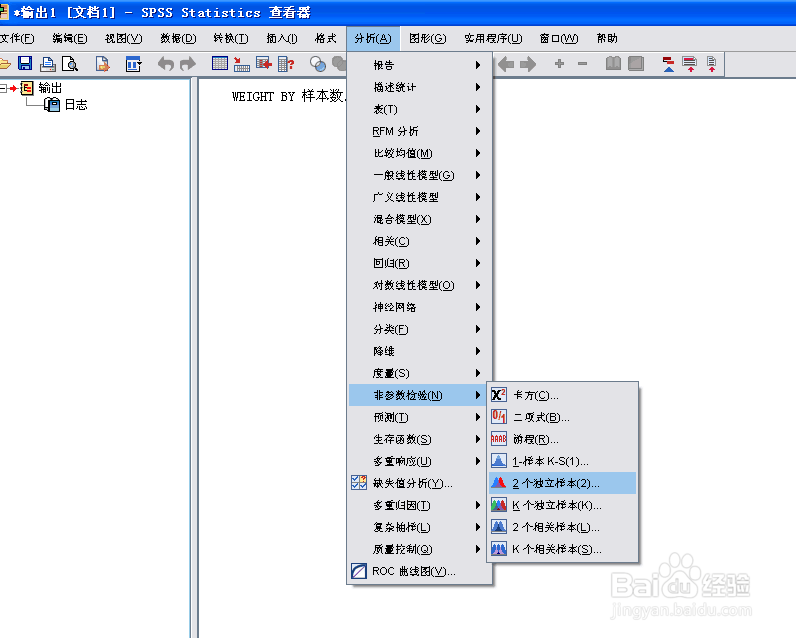Viewport: 796px width, 638px height.
Task: Open the 度量(S) submenu
Action: coord(419,373)
